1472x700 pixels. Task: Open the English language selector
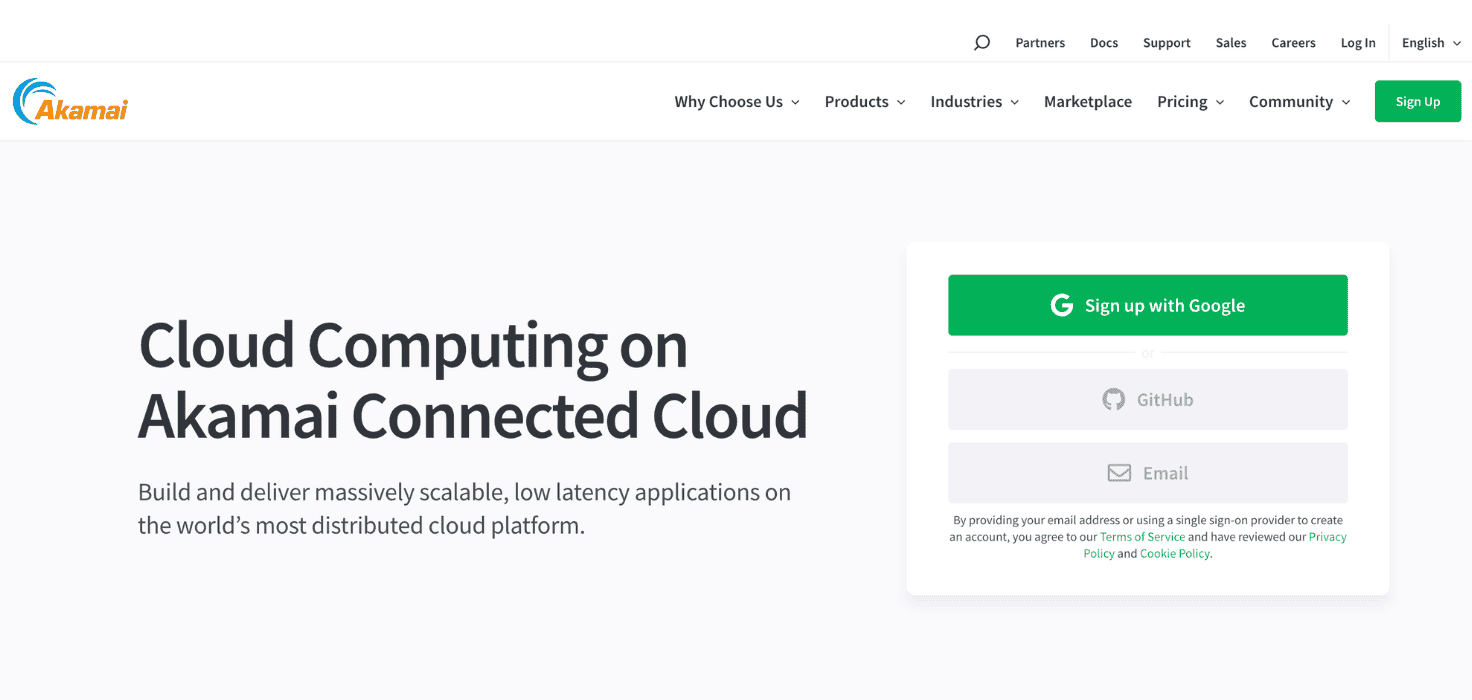point(1428,42)
